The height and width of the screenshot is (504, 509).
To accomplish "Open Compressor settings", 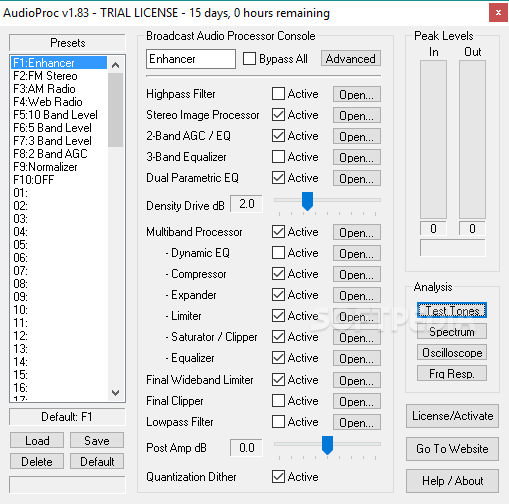I will tap(357, 275).
